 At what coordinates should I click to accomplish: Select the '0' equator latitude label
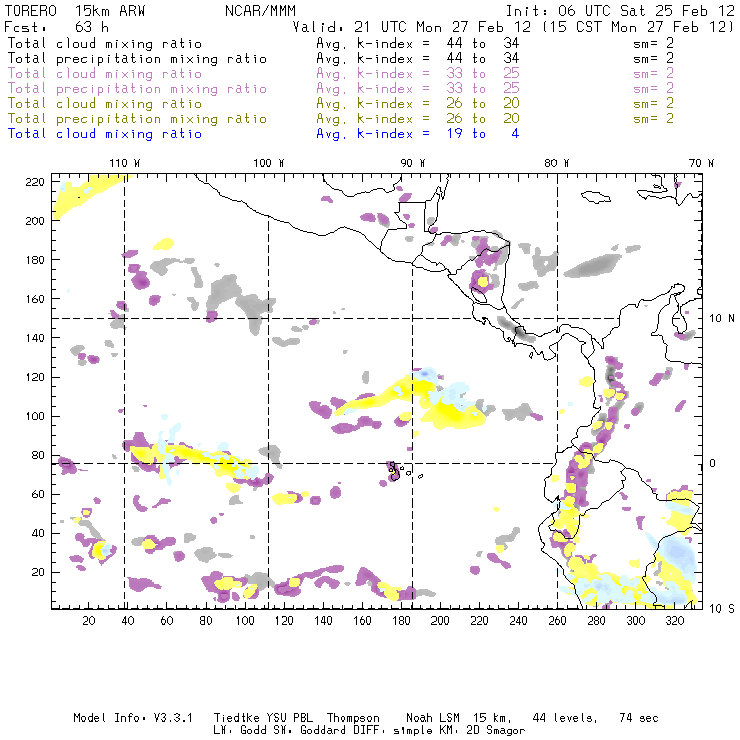pos(712,463)
